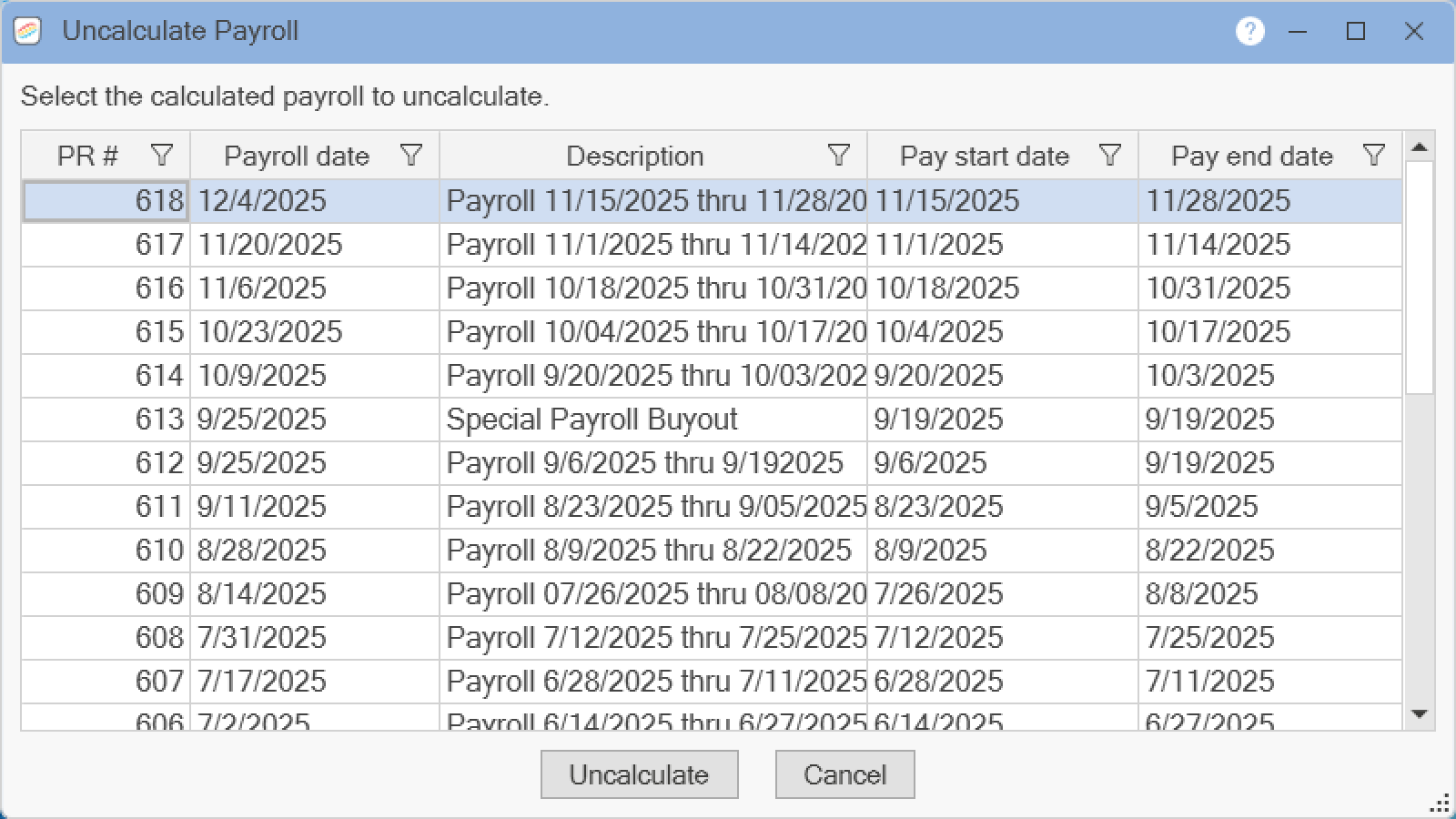Click the vertical scrollbar thumb
Screen dimensions: 1456x819
tap(1419, 278)
